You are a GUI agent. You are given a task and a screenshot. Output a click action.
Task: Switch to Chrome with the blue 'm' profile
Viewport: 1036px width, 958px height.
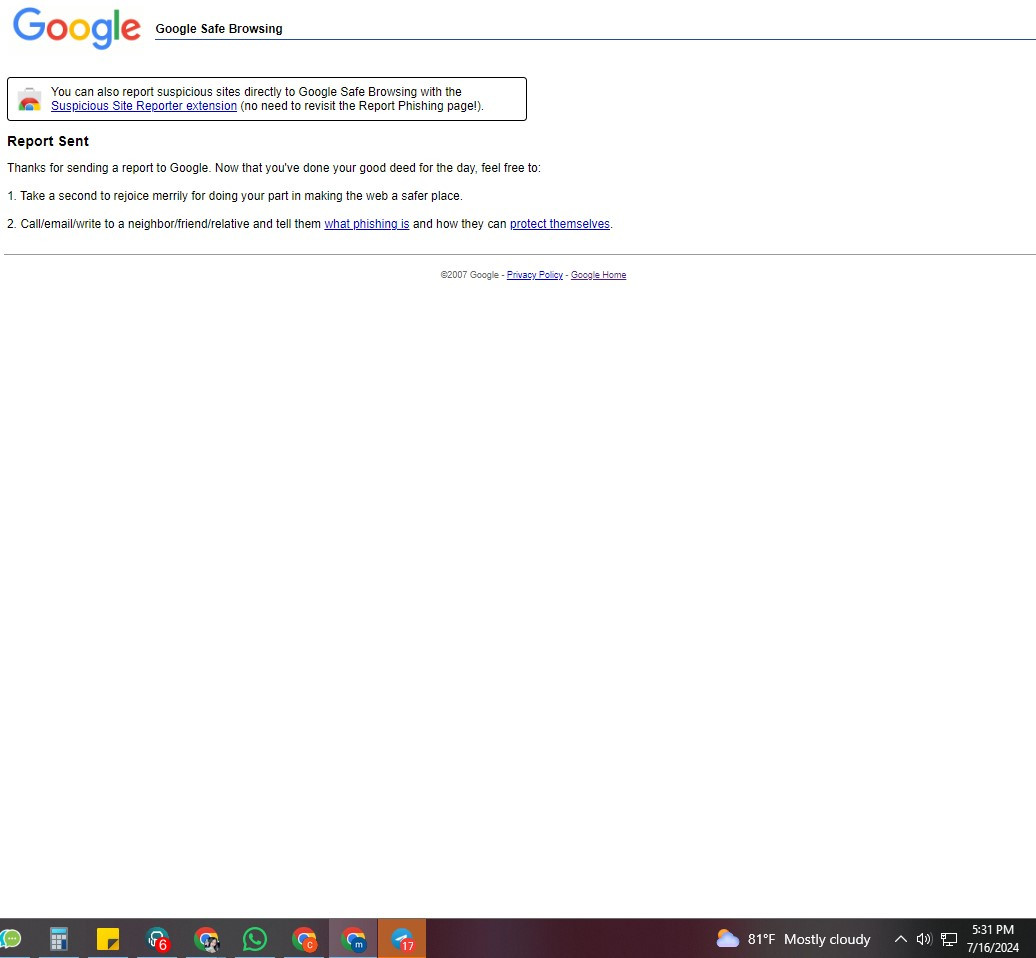353,939
